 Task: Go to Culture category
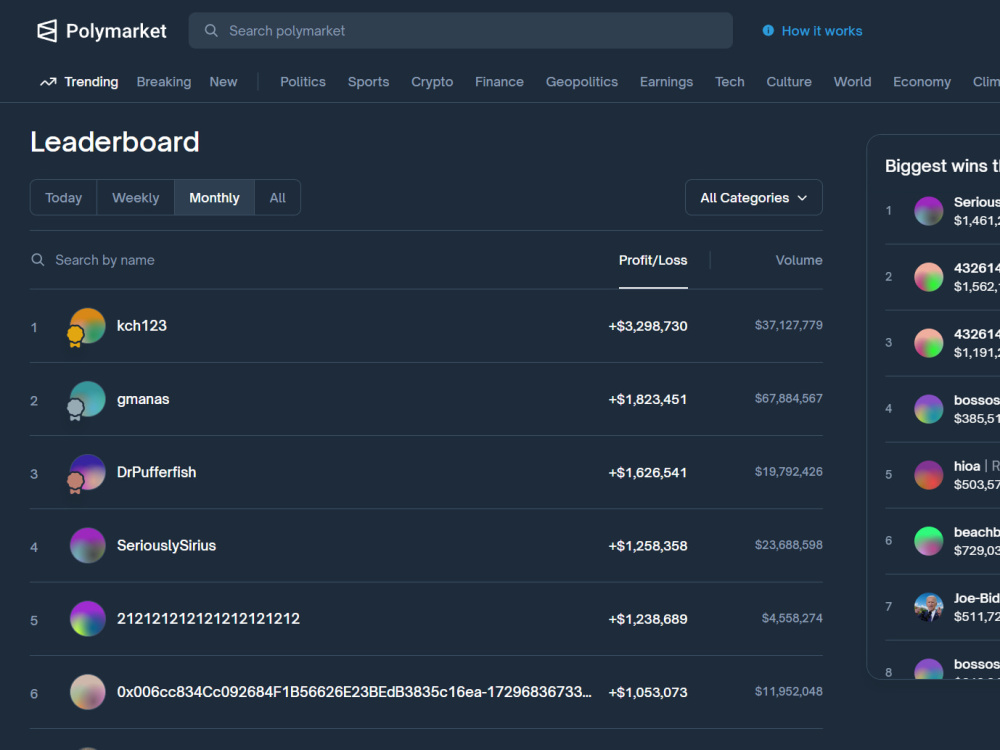789,82
